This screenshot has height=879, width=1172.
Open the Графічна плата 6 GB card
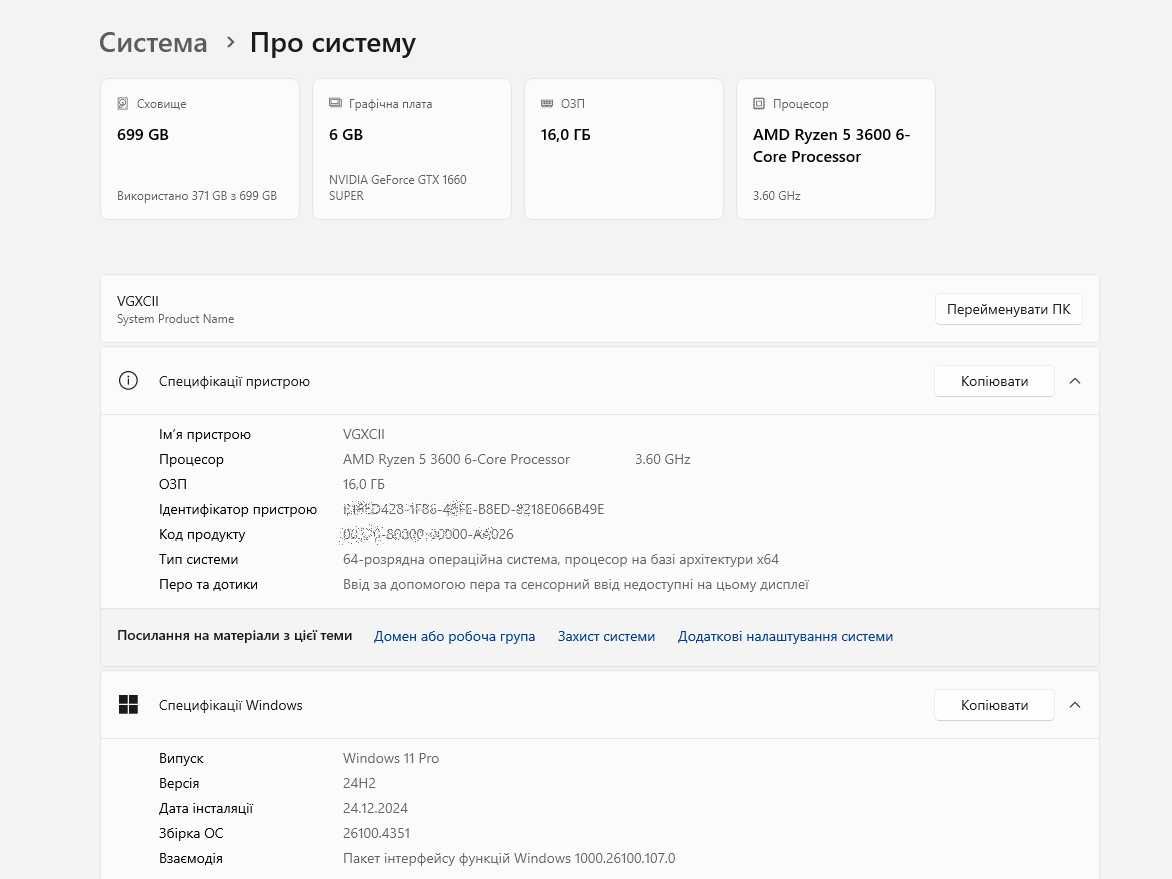(412, 149)
